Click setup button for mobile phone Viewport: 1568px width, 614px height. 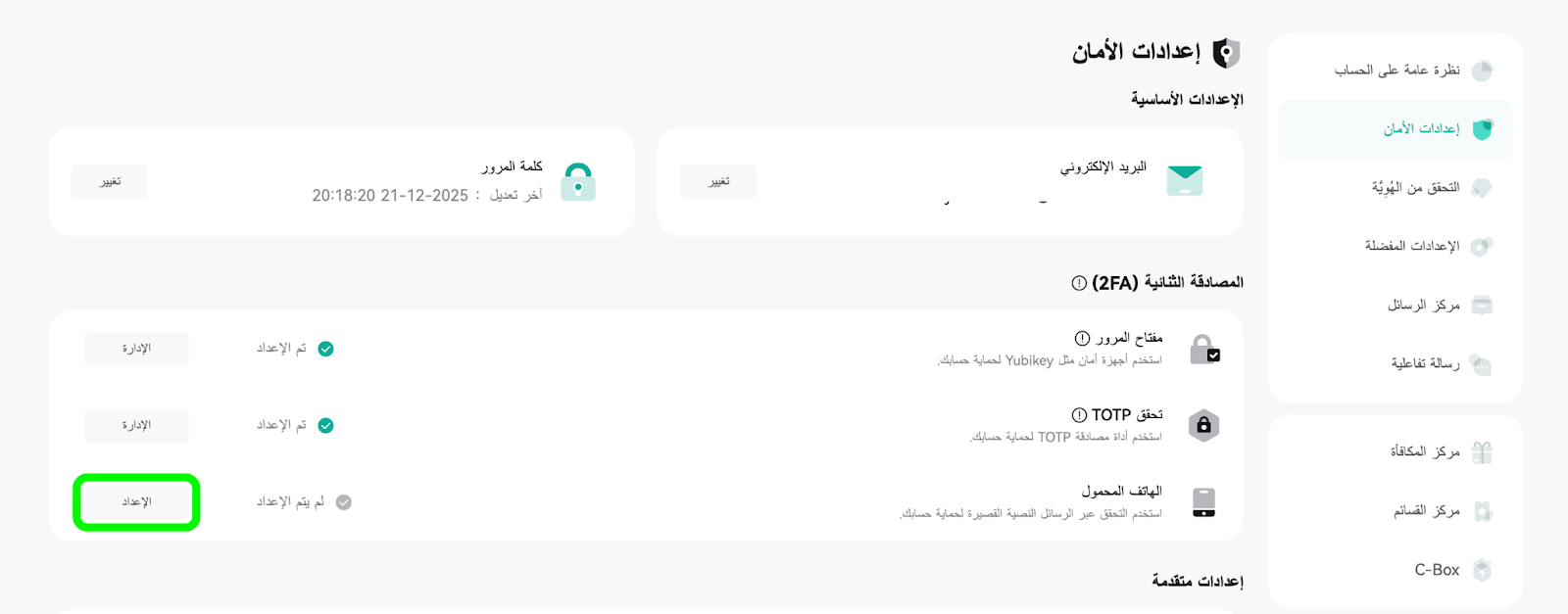[x=136, y=502]
